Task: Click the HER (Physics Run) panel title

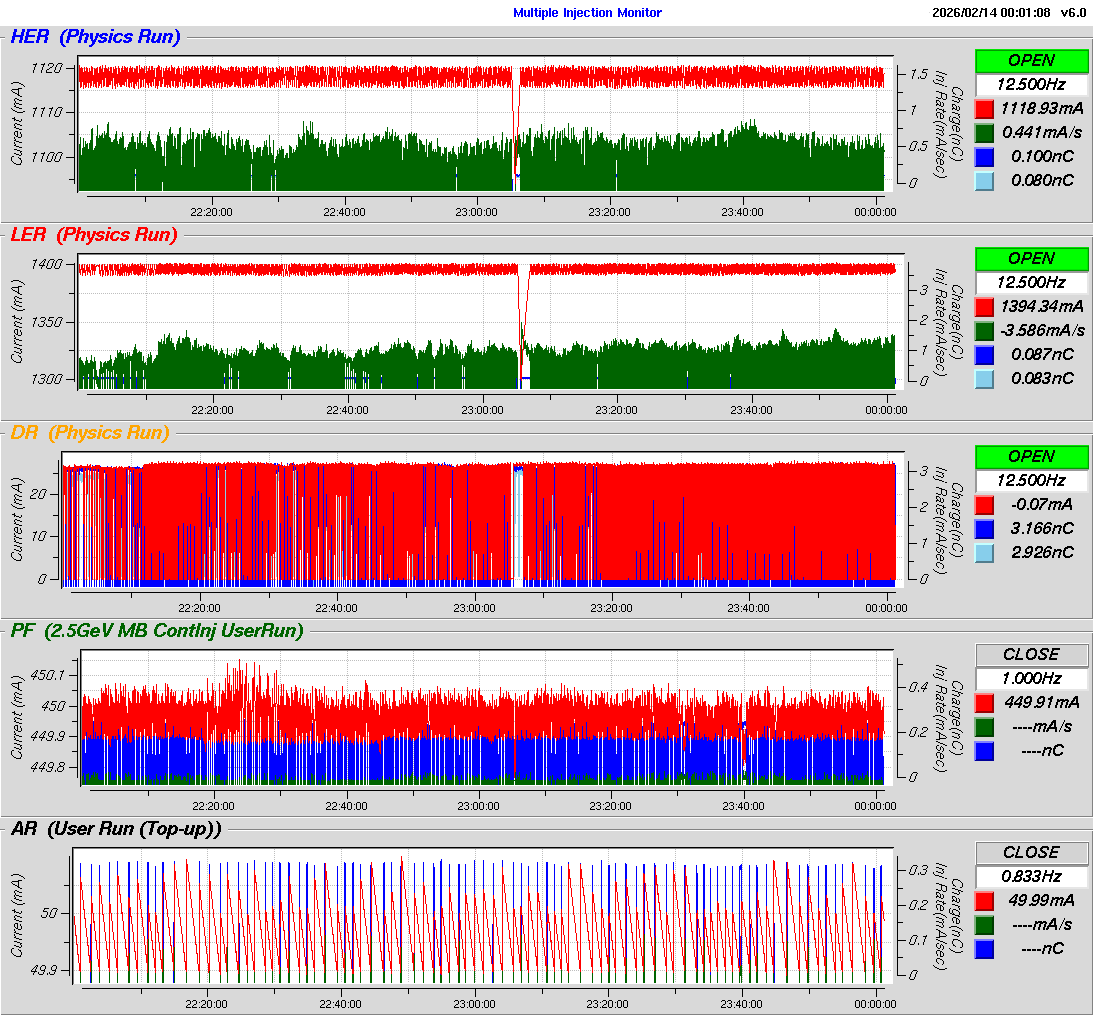Action: coord(95,37)
